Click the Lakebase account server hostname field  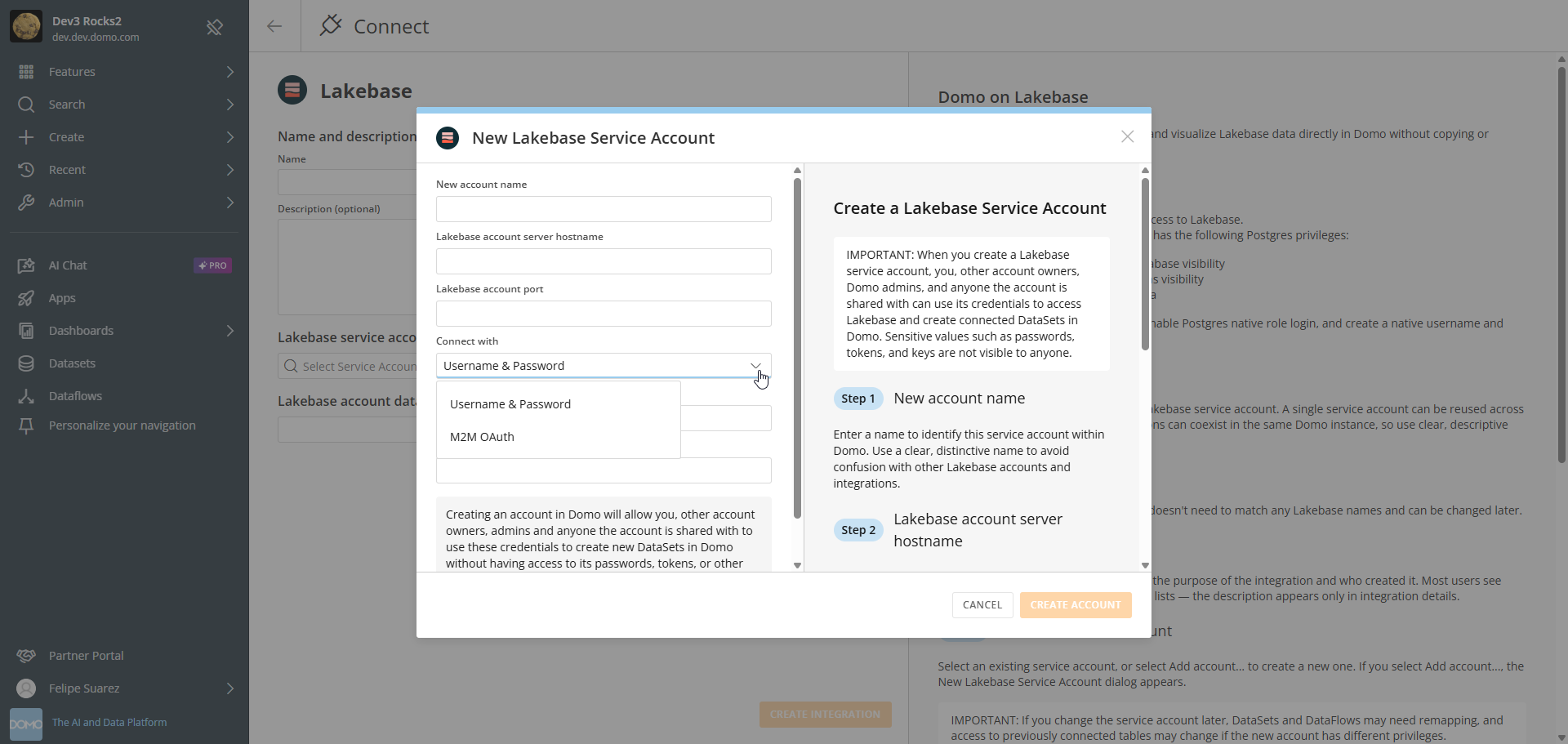click(x=604, y=261)
